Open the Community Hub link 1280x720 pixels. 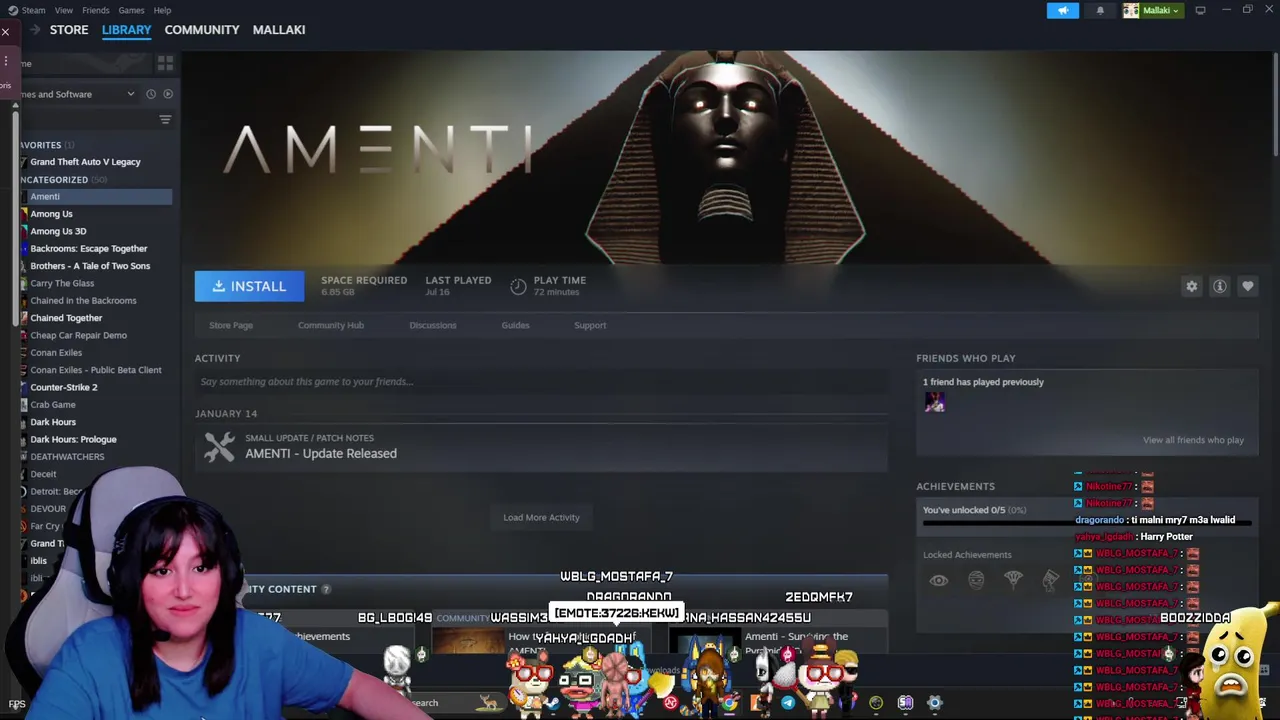click(331, 325)
